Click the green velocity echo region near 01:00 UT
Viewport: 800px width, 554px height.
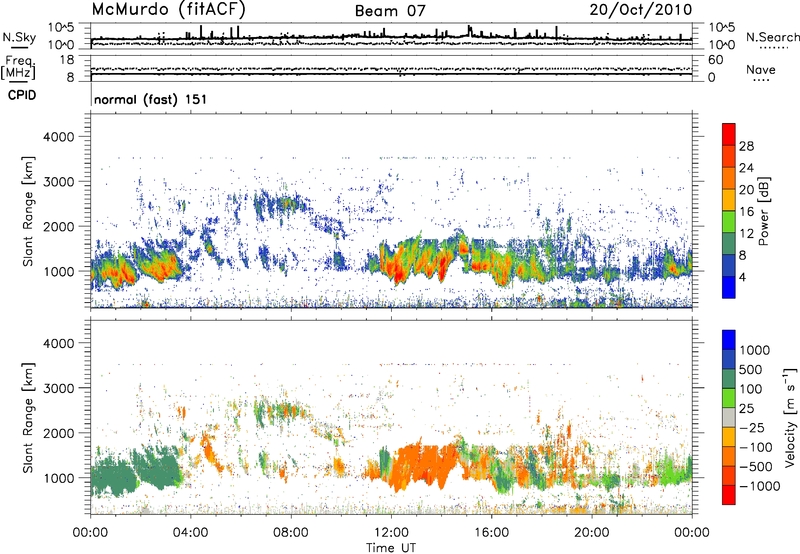[x=113, y=478]
